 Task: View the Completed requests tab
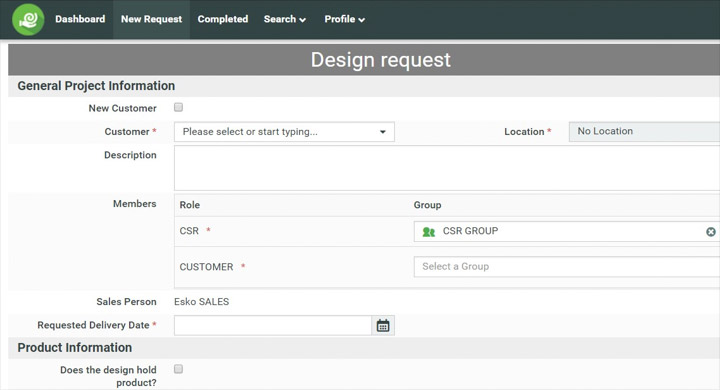(223, 19)
